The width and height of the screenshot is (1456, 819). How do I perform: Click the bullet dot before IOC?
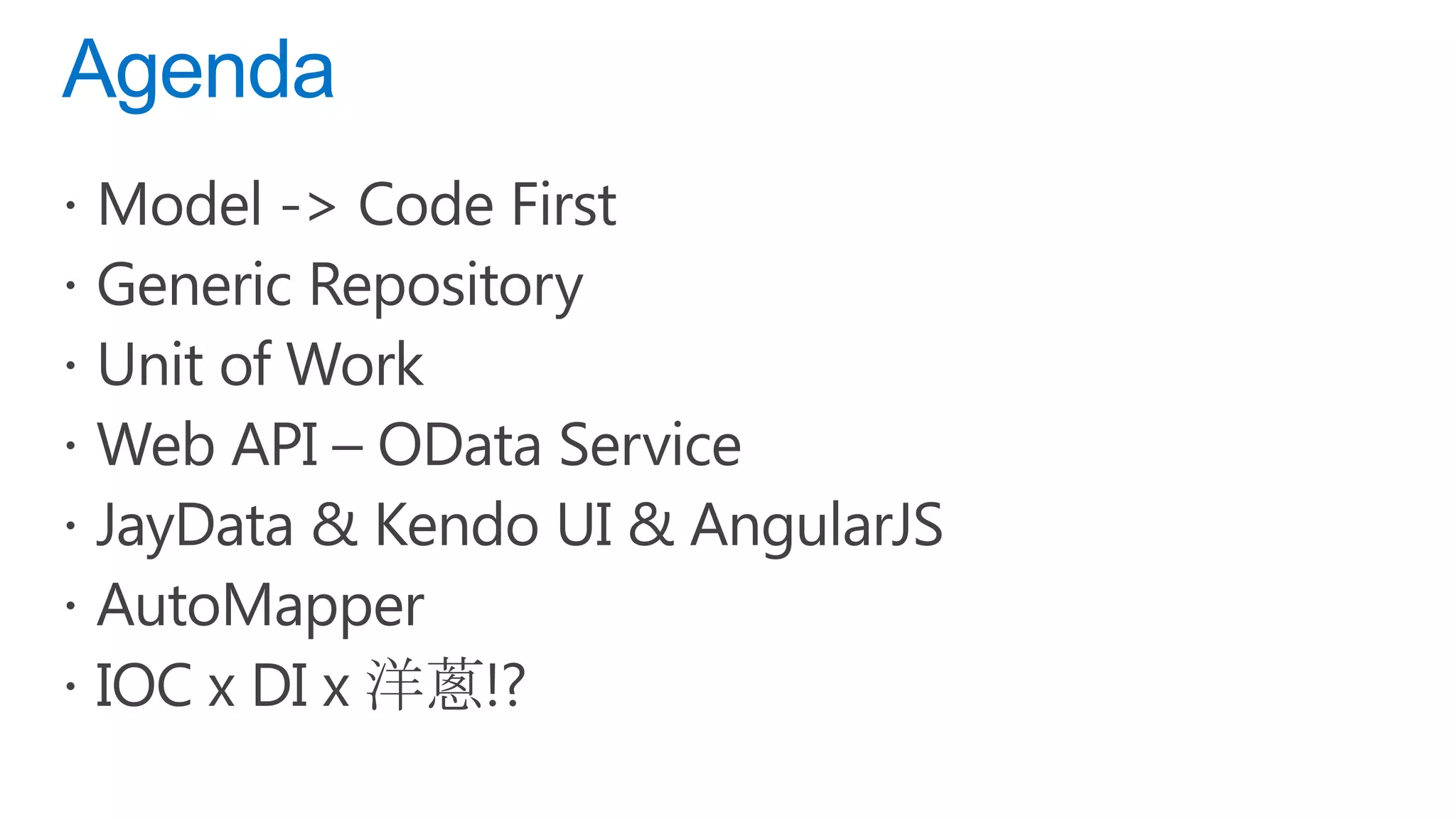pyautogui.click(x=70, y=687)
